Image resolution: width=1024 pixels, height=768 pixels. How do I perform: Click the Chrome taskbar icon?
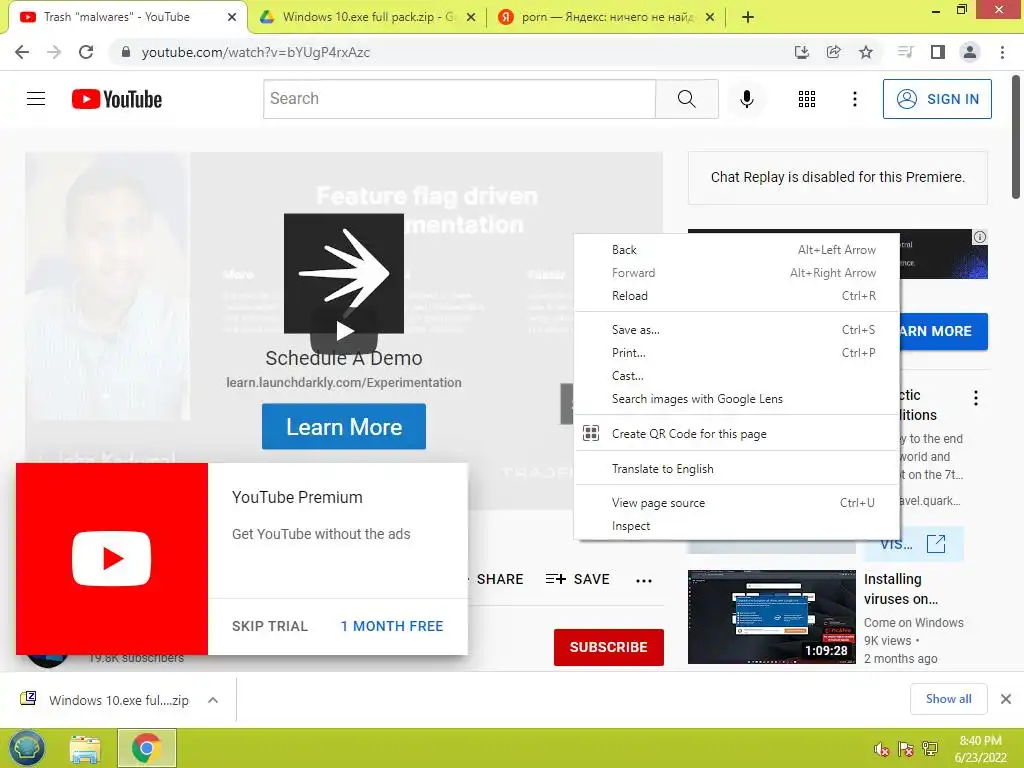tap(146, 748)
